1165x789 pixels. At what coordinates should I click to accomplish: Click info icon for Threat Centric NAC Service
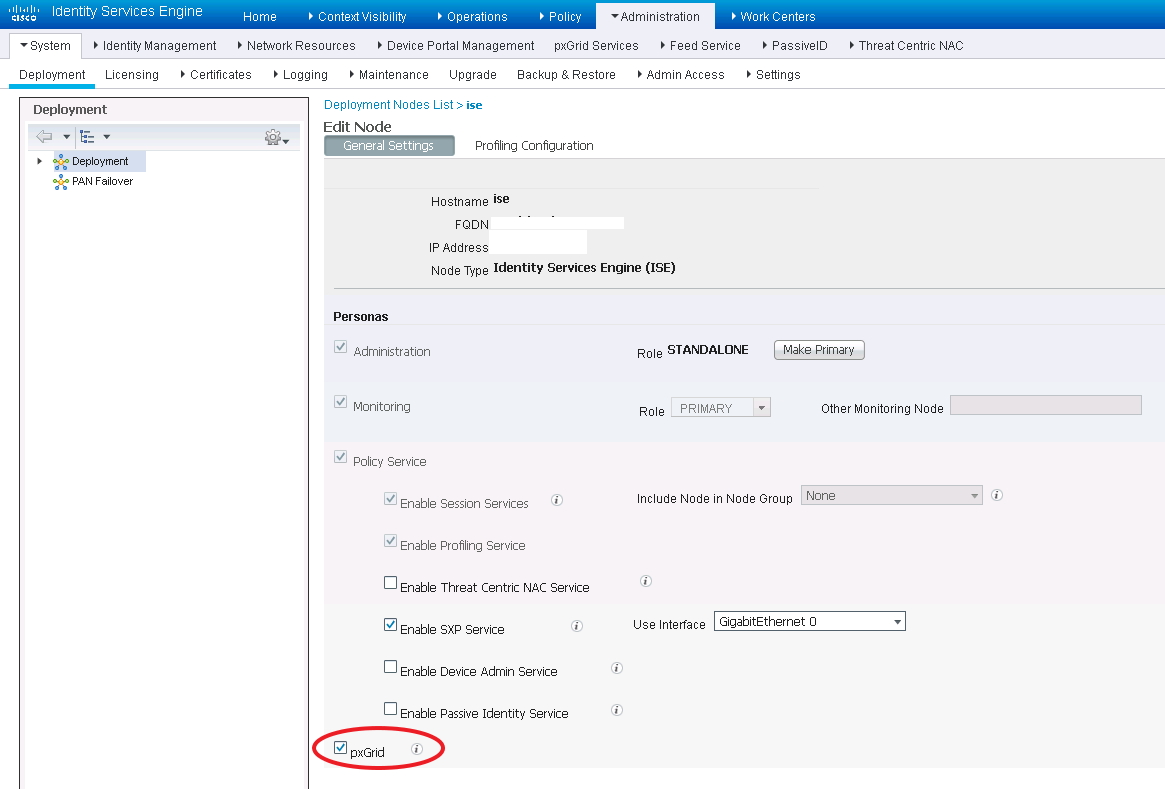[646, 581]
